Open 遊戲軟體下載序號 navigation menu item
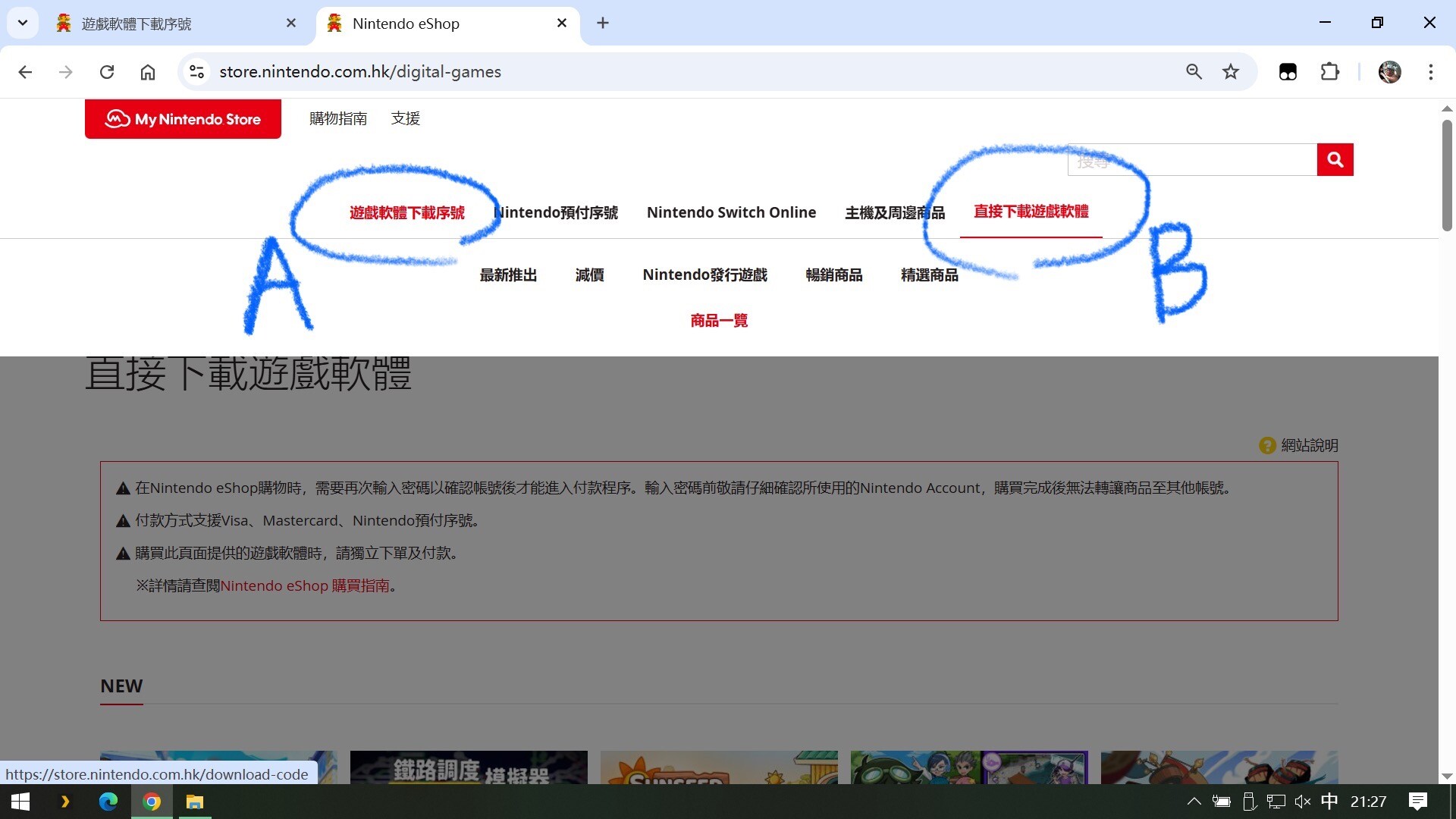1456x819 pixels. click(x=407, y=213)
